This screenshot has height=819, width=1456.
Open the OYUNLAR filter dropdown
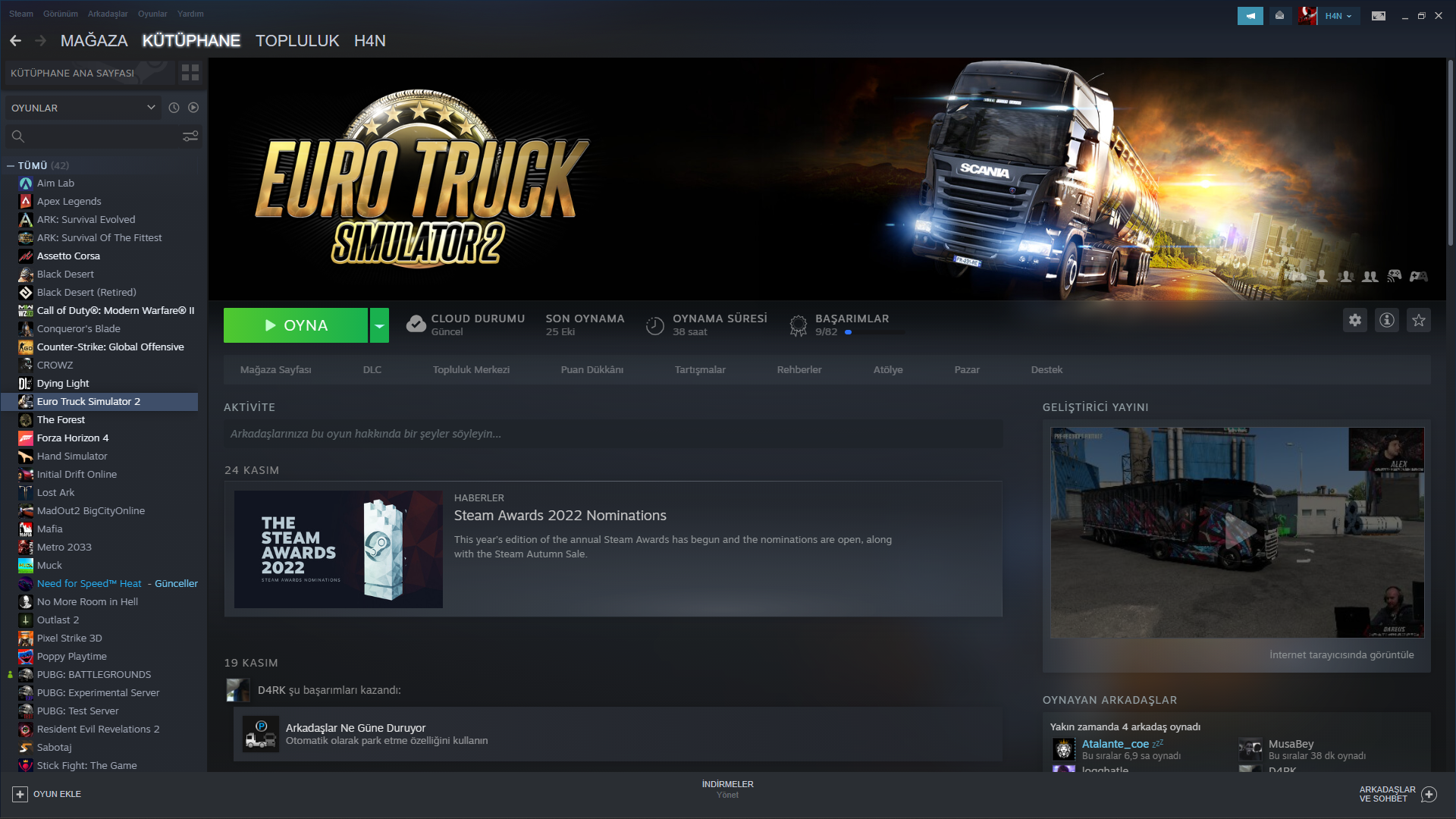pos(83,108)
